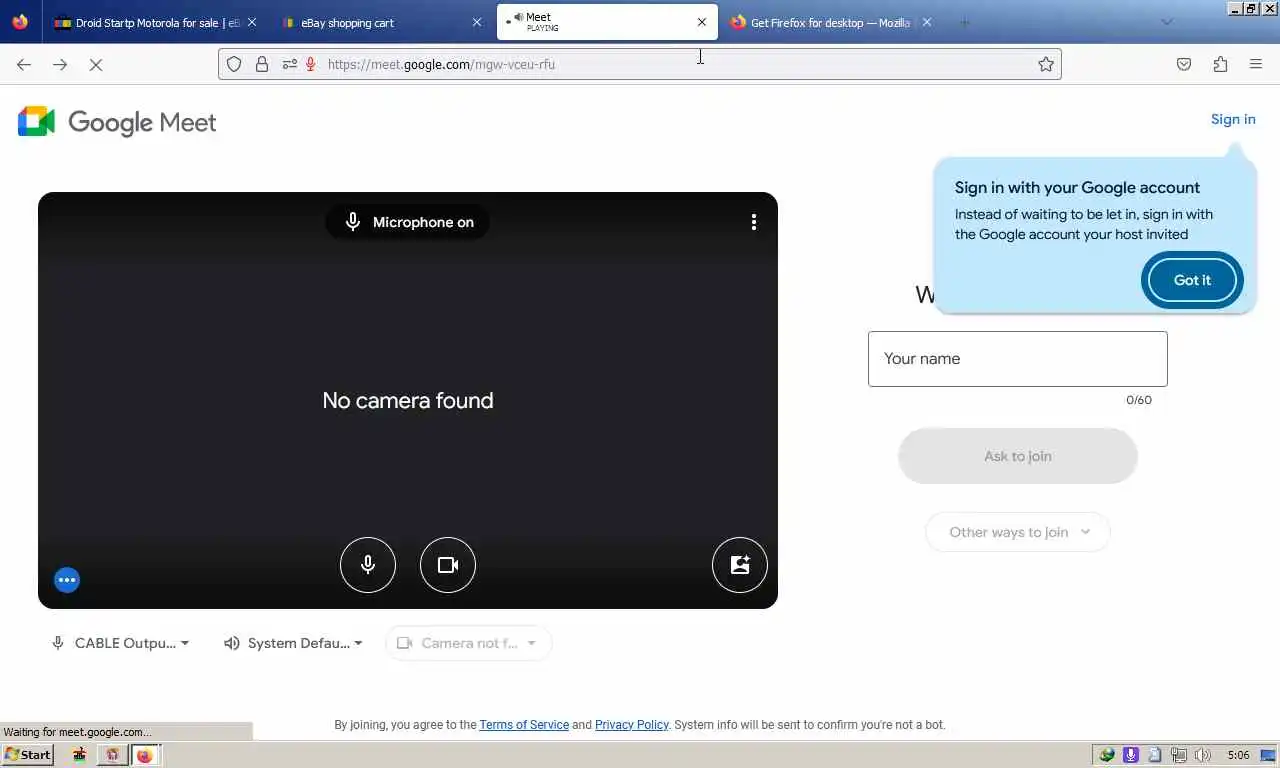This screenshot has height=768, width=1280.
Task: Toggle the microphone mute button in preview
Action: 368,565
